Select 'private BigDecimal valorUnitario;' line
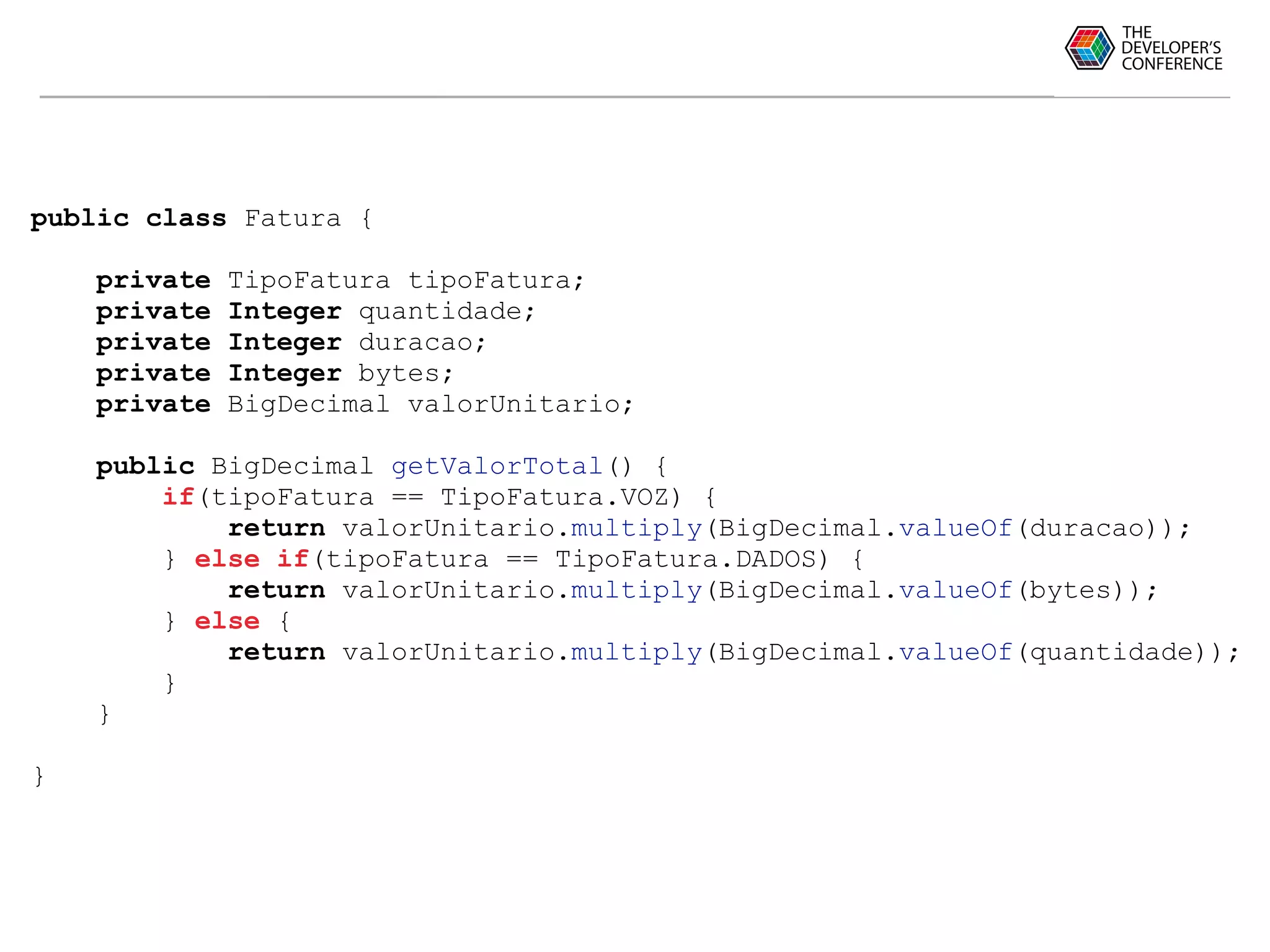Screen dimensions: 1270x952 [x=365, y=405]
